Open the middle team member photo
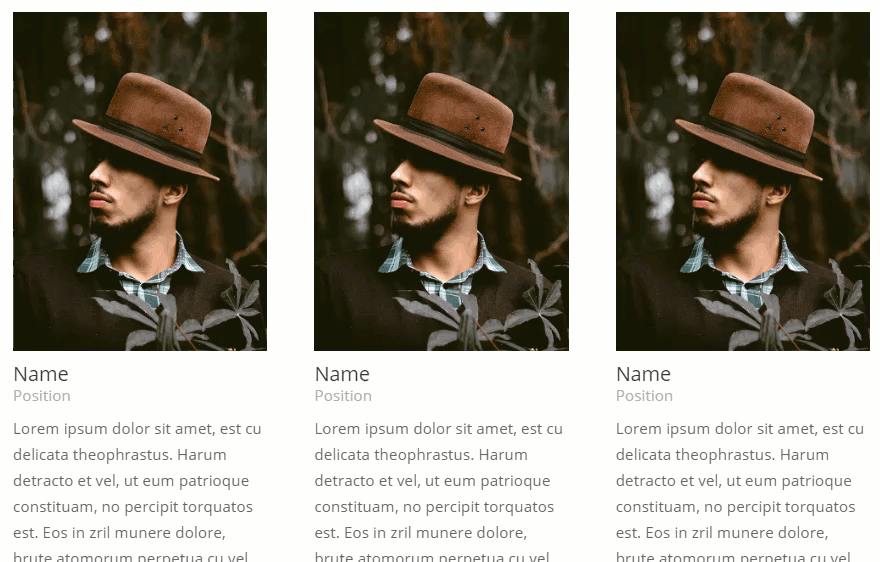 441,181
